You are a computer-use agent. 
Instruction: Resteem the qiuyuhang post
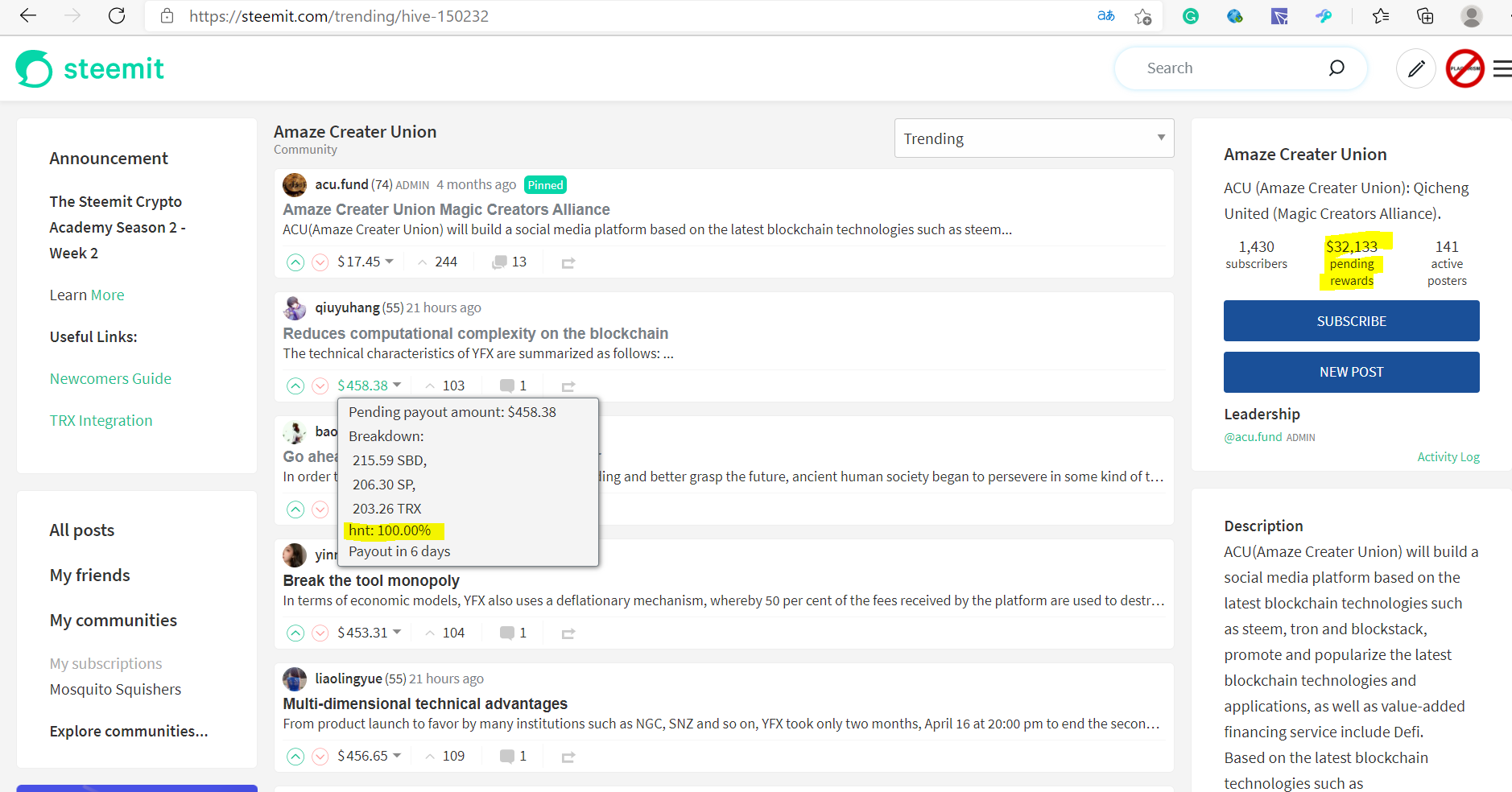568,386
